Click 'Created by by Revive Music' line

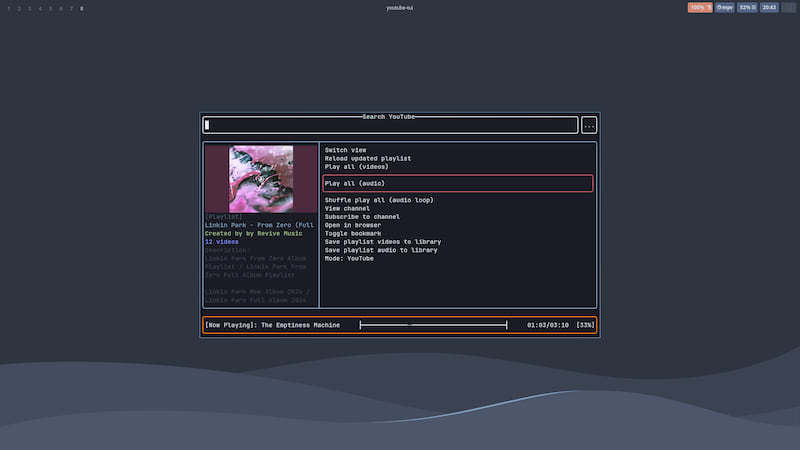click(x=254, y=234)
